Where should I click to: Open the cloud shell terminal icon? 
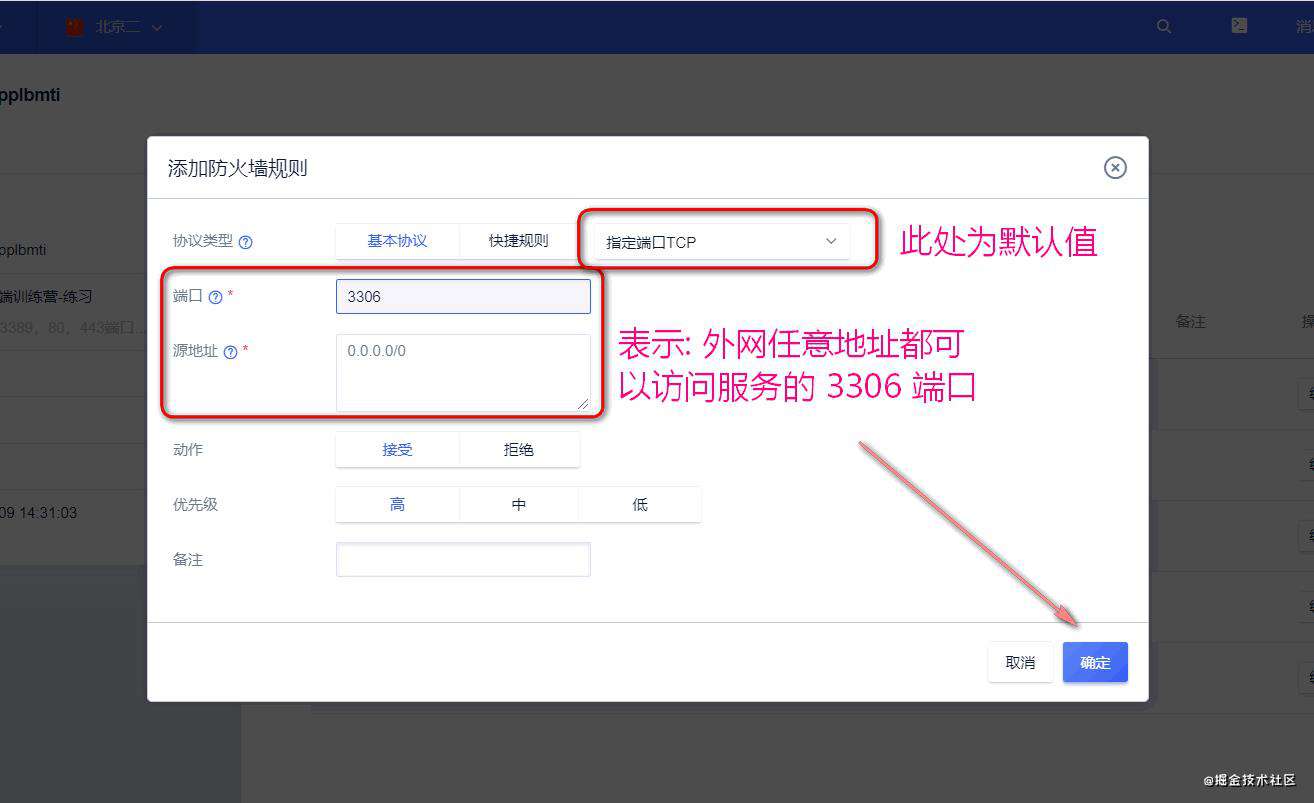coord(1239,26)
